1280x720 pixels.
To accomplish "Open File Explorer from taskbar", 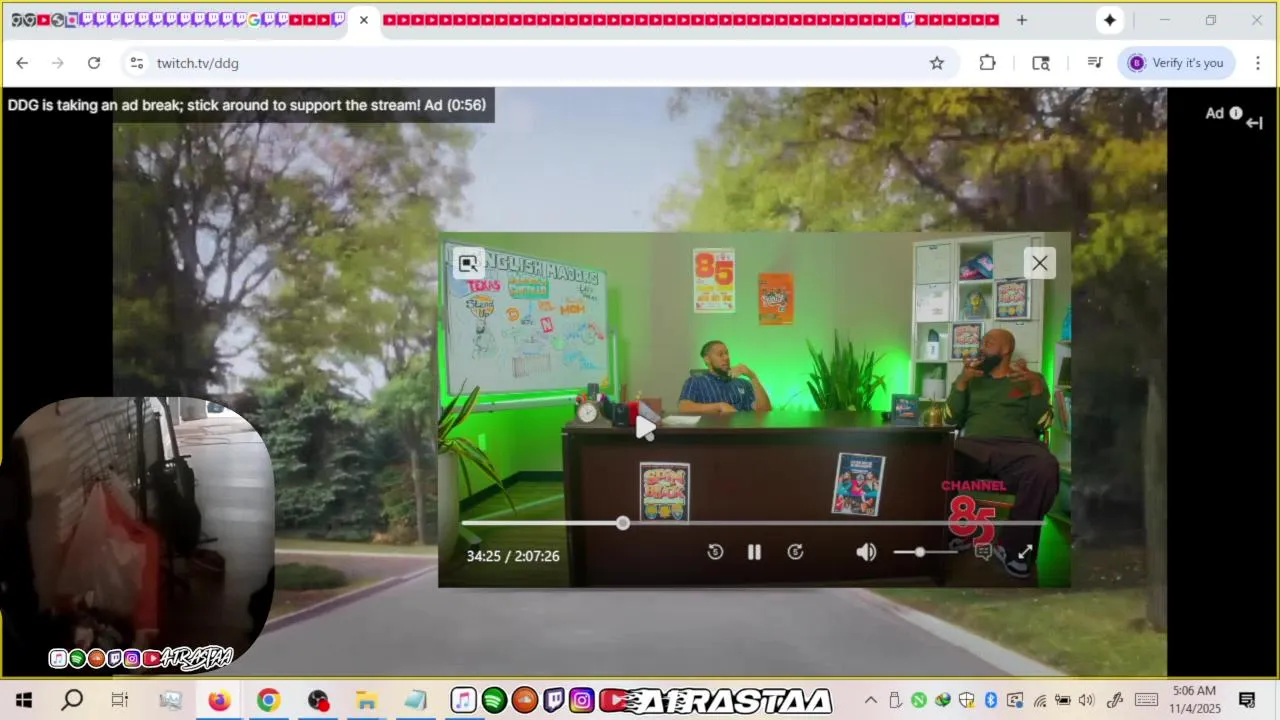I will (x=367, y=700).
